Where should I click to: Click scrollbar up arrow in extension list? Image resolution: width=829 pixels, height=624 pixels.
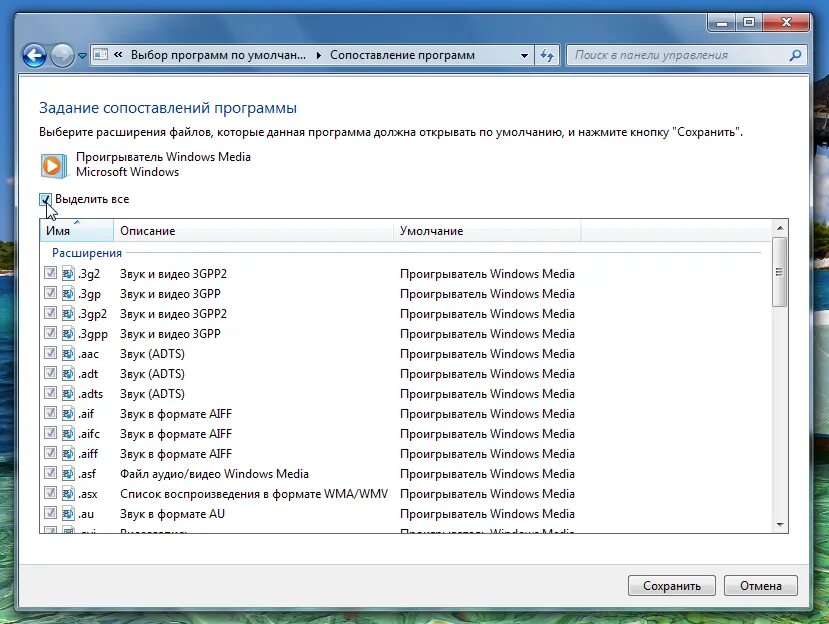tap(780, 228)
